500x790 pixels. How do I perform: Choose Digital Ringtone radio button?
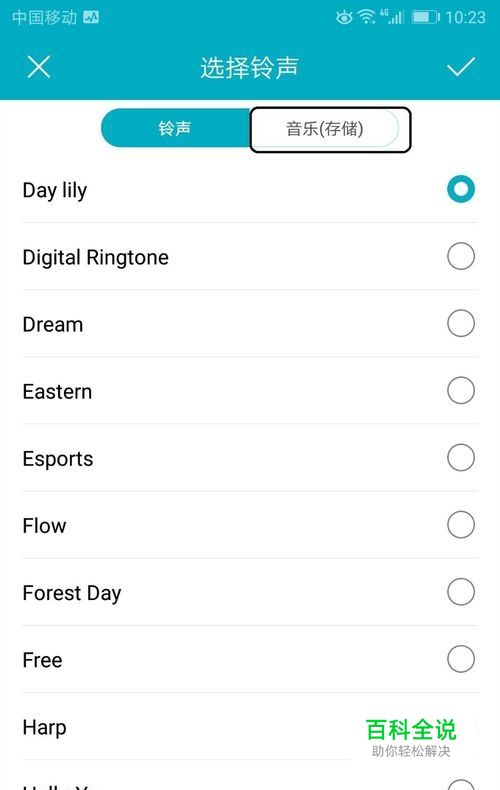click(x=461, y=256)
